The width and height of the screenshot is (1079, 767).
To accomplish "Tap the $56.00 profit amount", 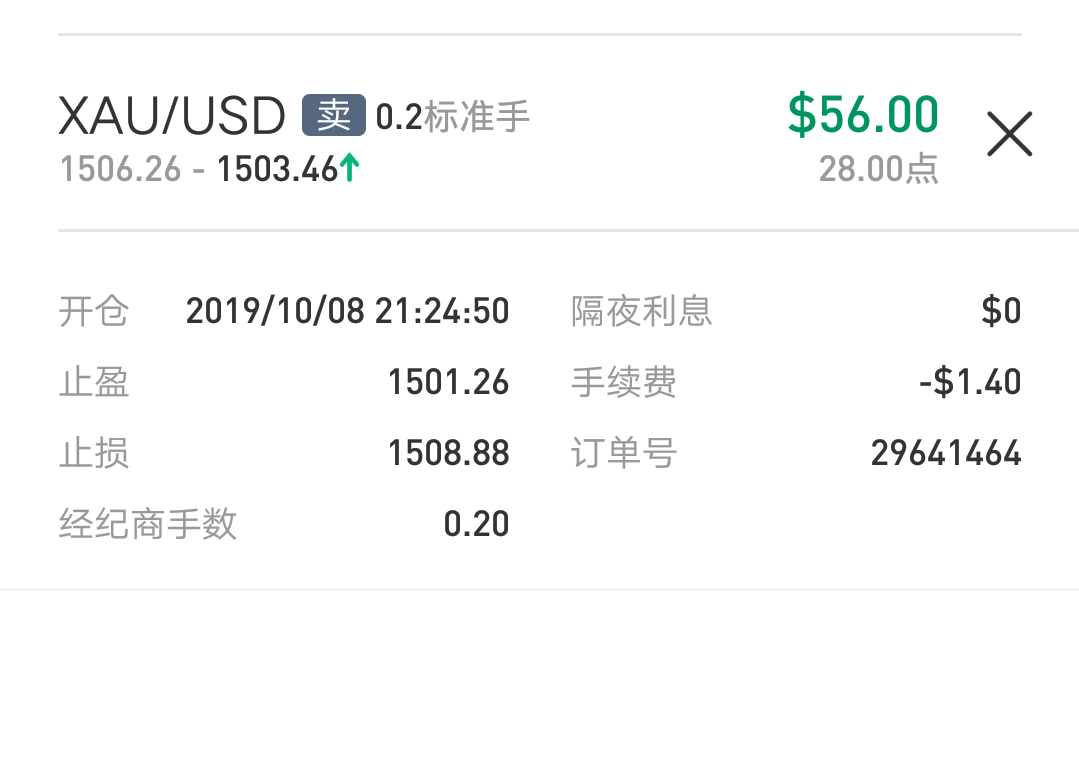I will click(x=863, y=114).
